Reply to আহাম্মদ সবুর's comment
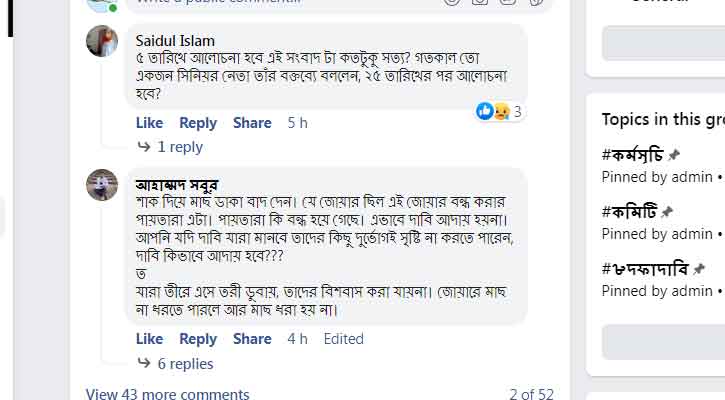Screen dimensions: 725x400 [198, 339]
